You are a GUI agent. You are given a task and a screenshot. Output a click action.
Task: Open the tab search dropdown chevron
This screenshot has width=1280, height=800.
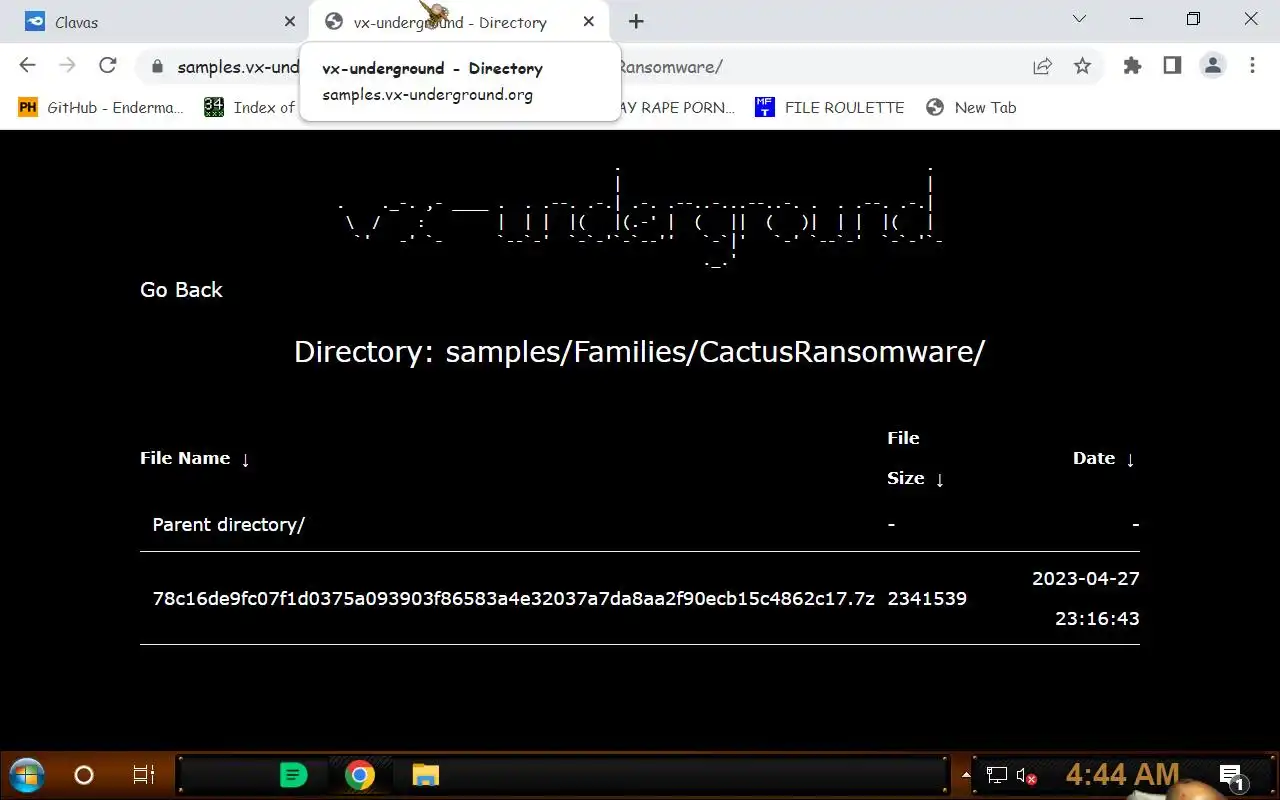coord(1079,19)
